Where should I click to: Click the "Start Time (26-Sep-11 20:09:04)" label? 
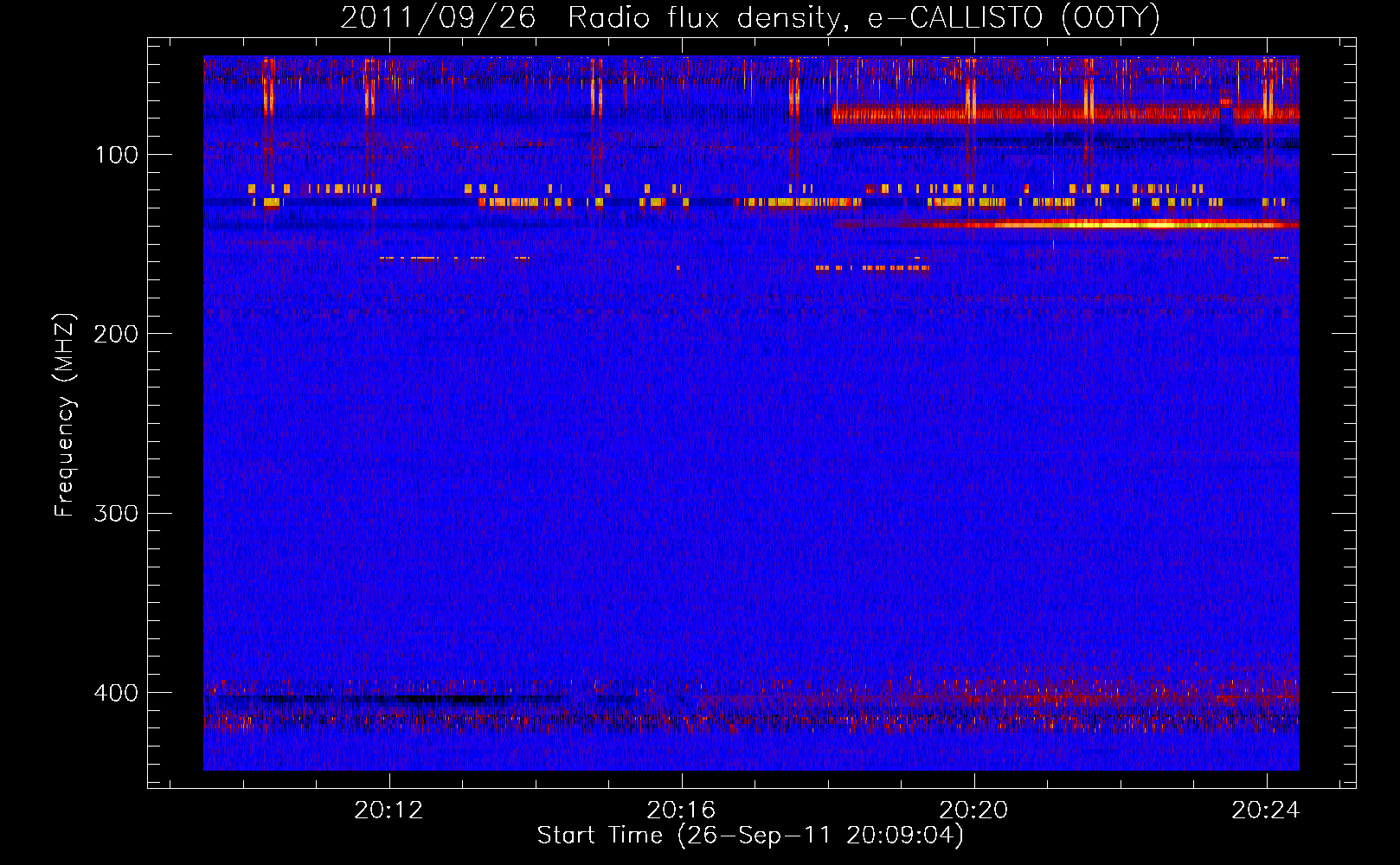click(x=750, y=836)
